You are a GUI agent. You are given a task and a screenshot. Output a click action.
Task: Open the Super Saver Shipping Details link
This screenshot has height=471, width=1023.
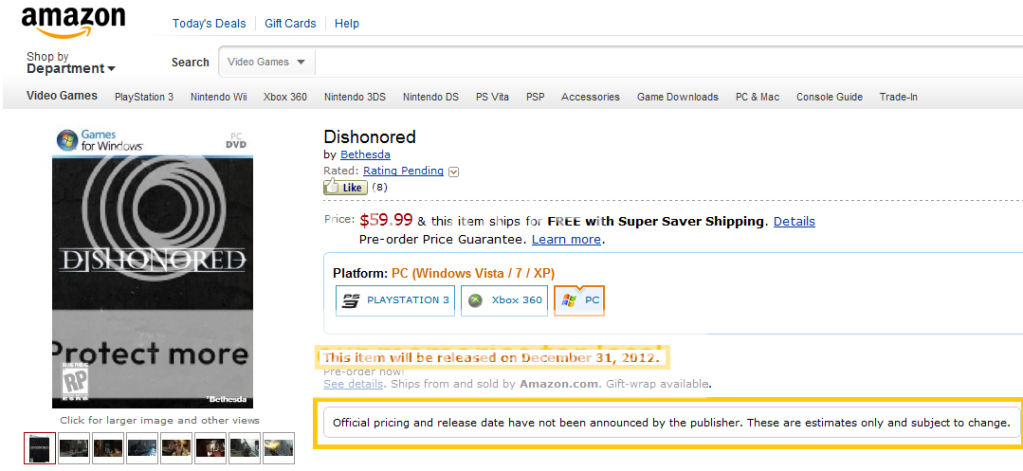click(794, 221)
